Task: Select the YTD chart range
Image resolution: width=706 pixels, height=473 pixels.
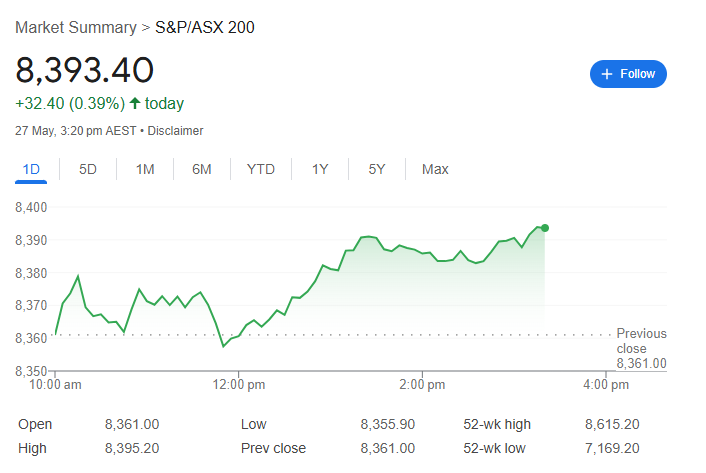Action: (261, 169)
